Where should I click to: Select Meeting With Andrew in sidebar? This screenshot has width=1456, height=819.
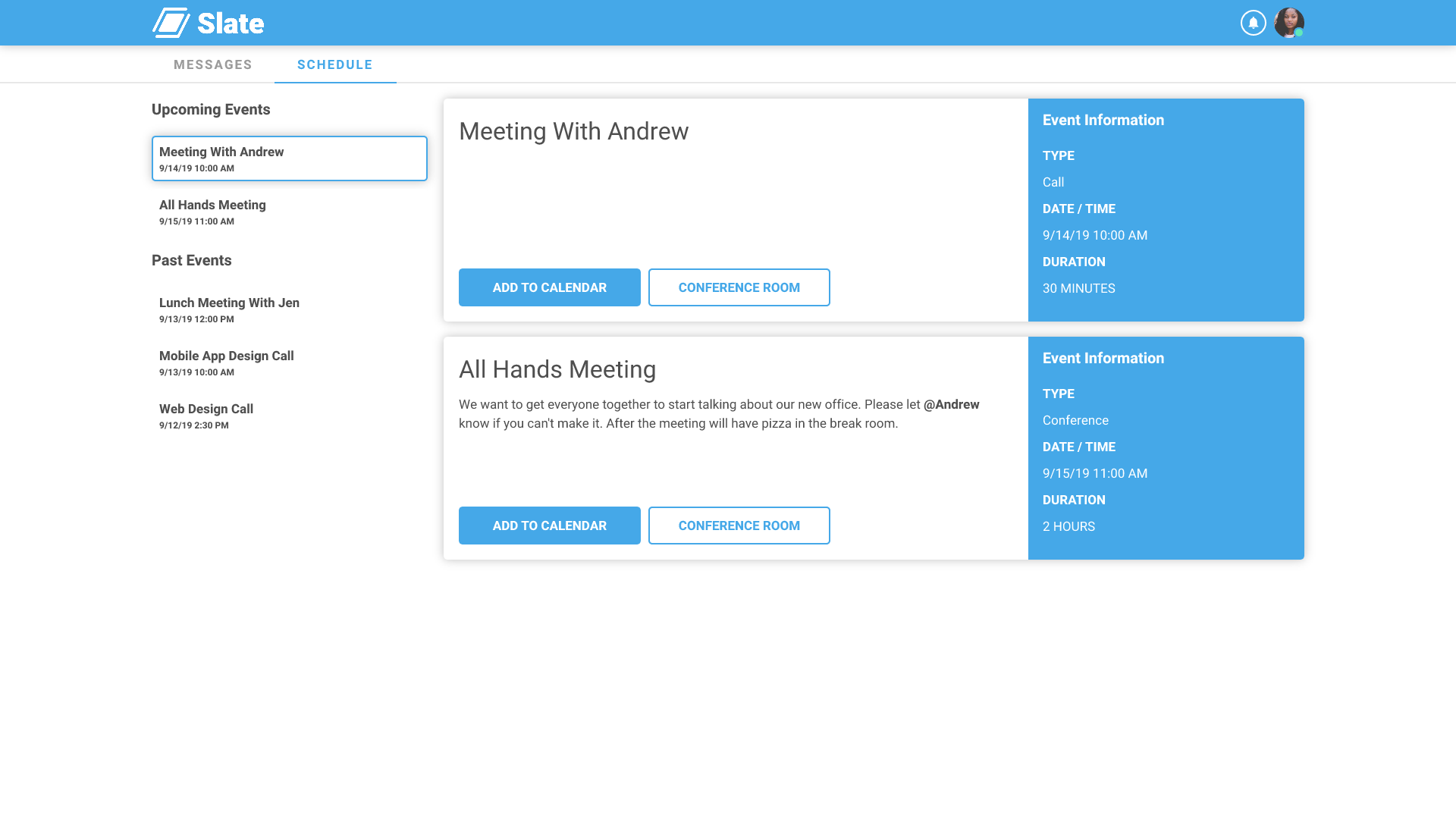point(289,158)
